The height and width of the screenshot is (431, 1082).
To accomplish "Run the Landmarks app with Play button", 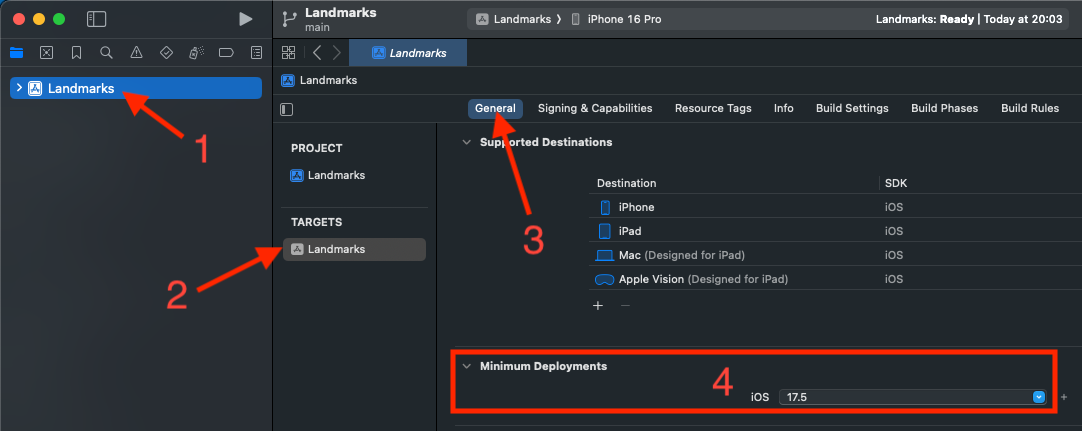I will pyautogui.click(x=245, y=19).
